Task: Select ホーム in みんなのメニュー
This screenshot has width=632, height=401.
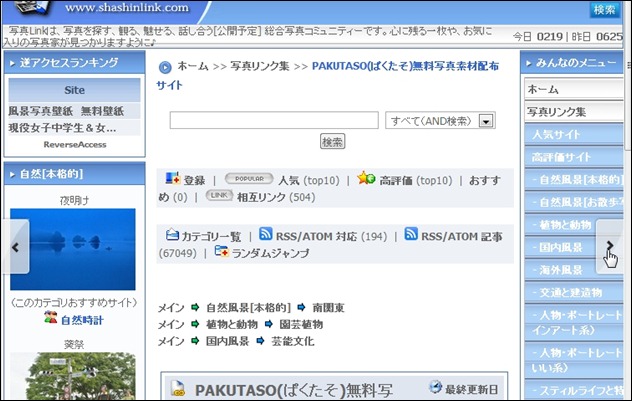Action: pyautogui.click(x=574, y=89)
